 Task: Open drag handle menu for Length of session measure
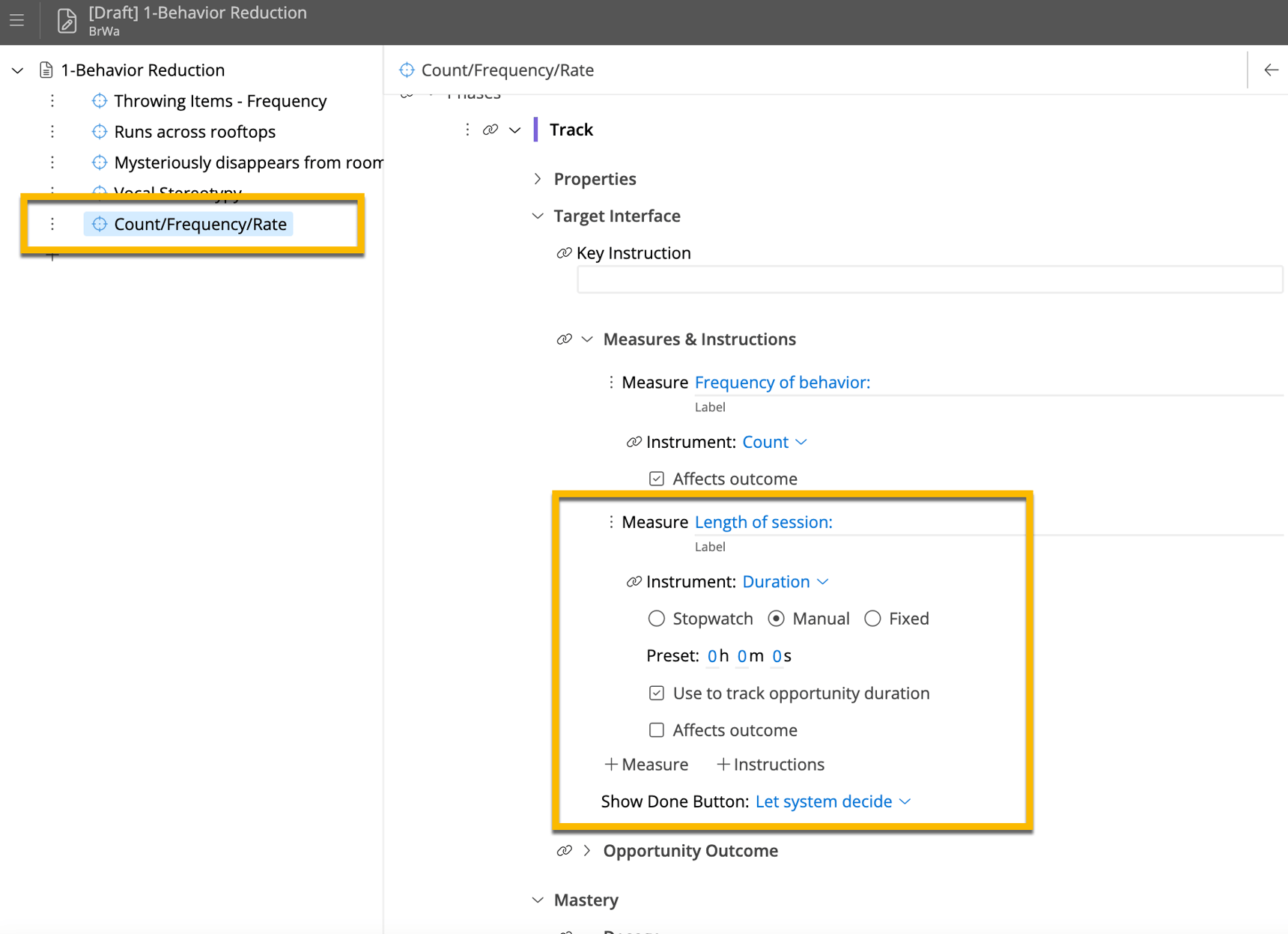pyautogui.click(x=611, y=522)
